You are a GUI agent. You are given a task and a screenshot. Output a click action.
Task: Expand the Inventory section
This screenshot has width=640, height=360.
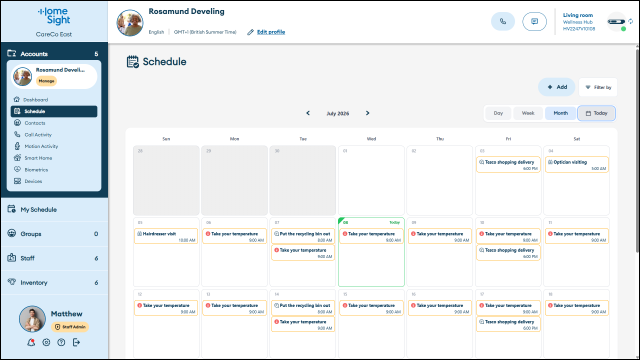pyautogui.click(x=54, y=282)
